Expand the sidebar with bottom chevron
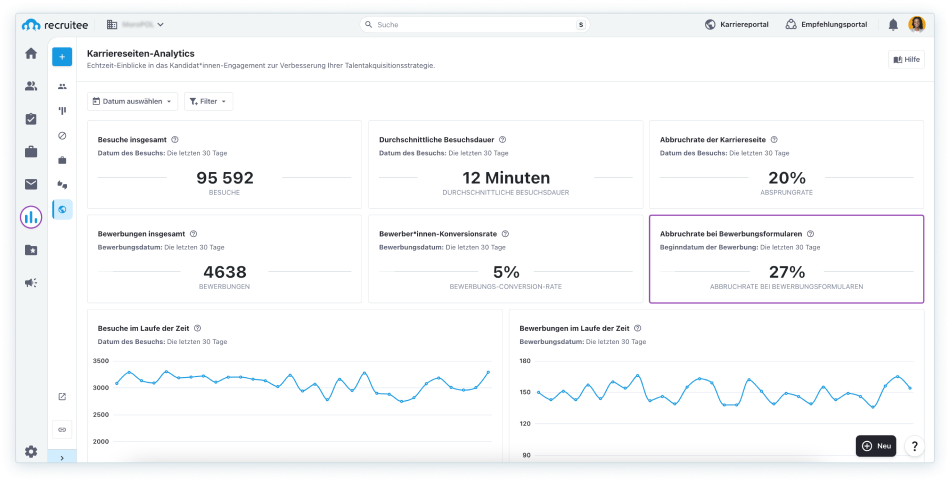Viewport: 950px width, 482px height. point(62,458)
